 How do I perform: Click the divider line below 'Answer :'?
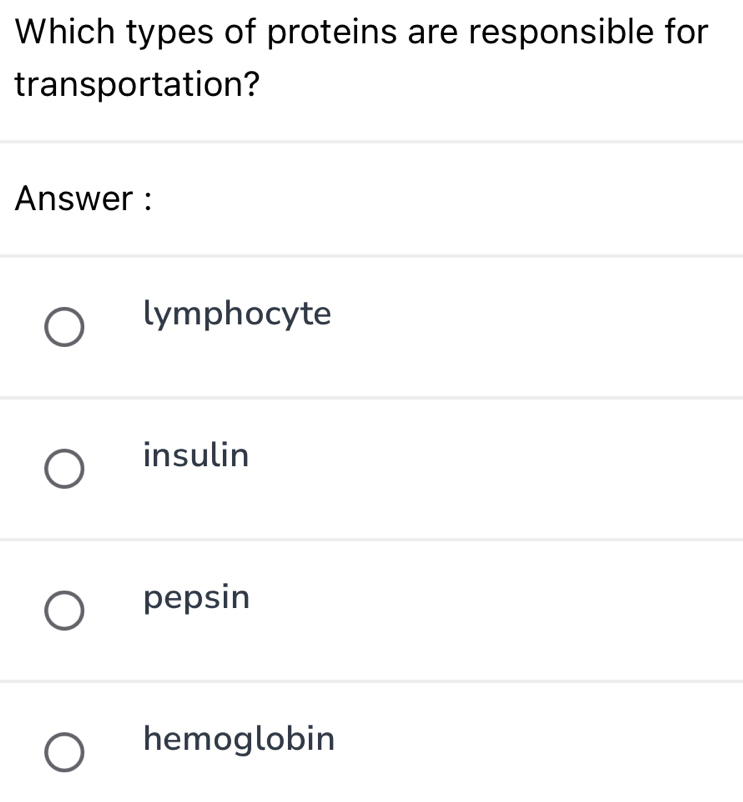[371, 256]
